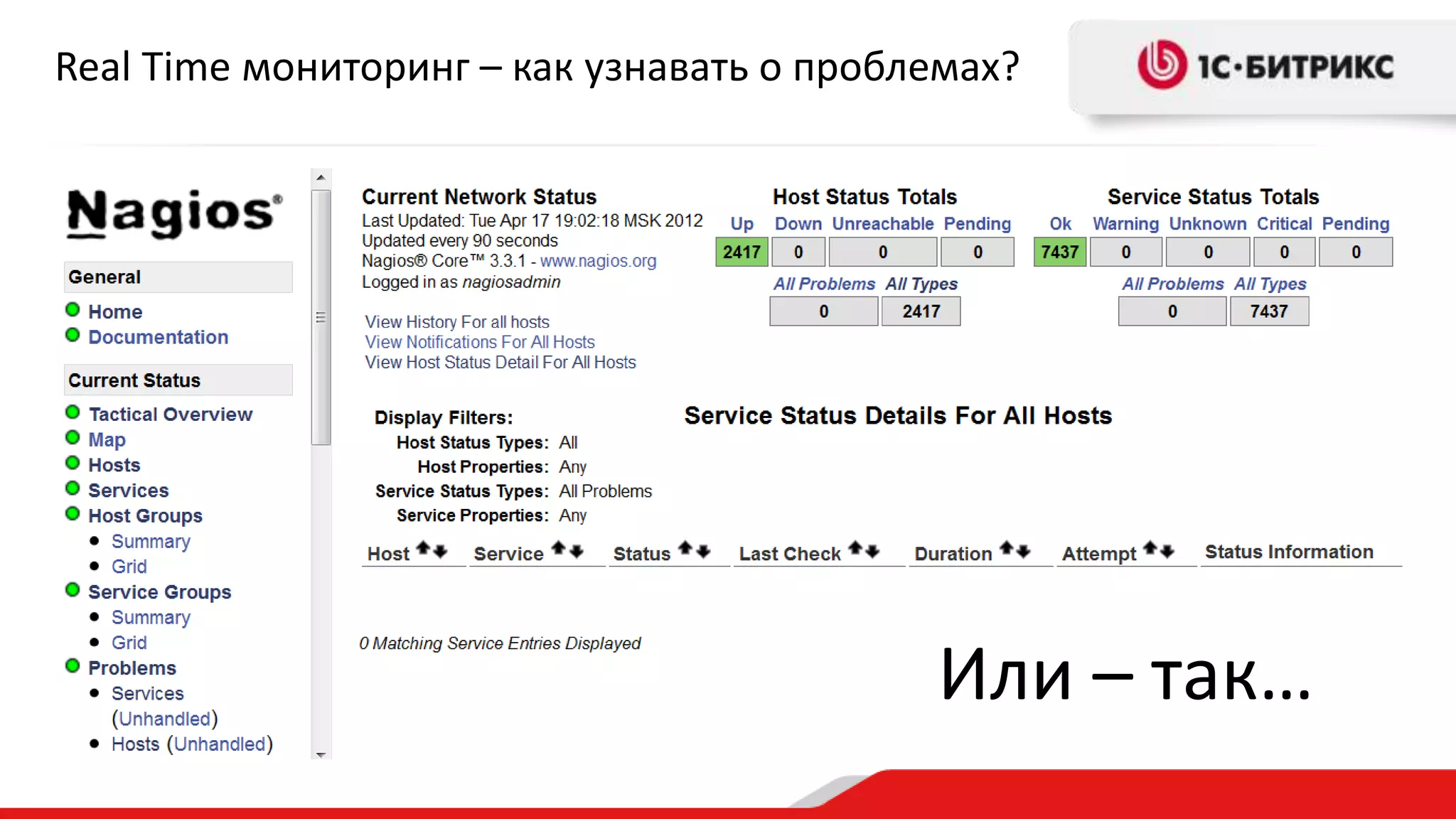The width and height of the screenshot is (1456, 819).
Task: Click the Unreachable host status header
Action: point(883,224)
